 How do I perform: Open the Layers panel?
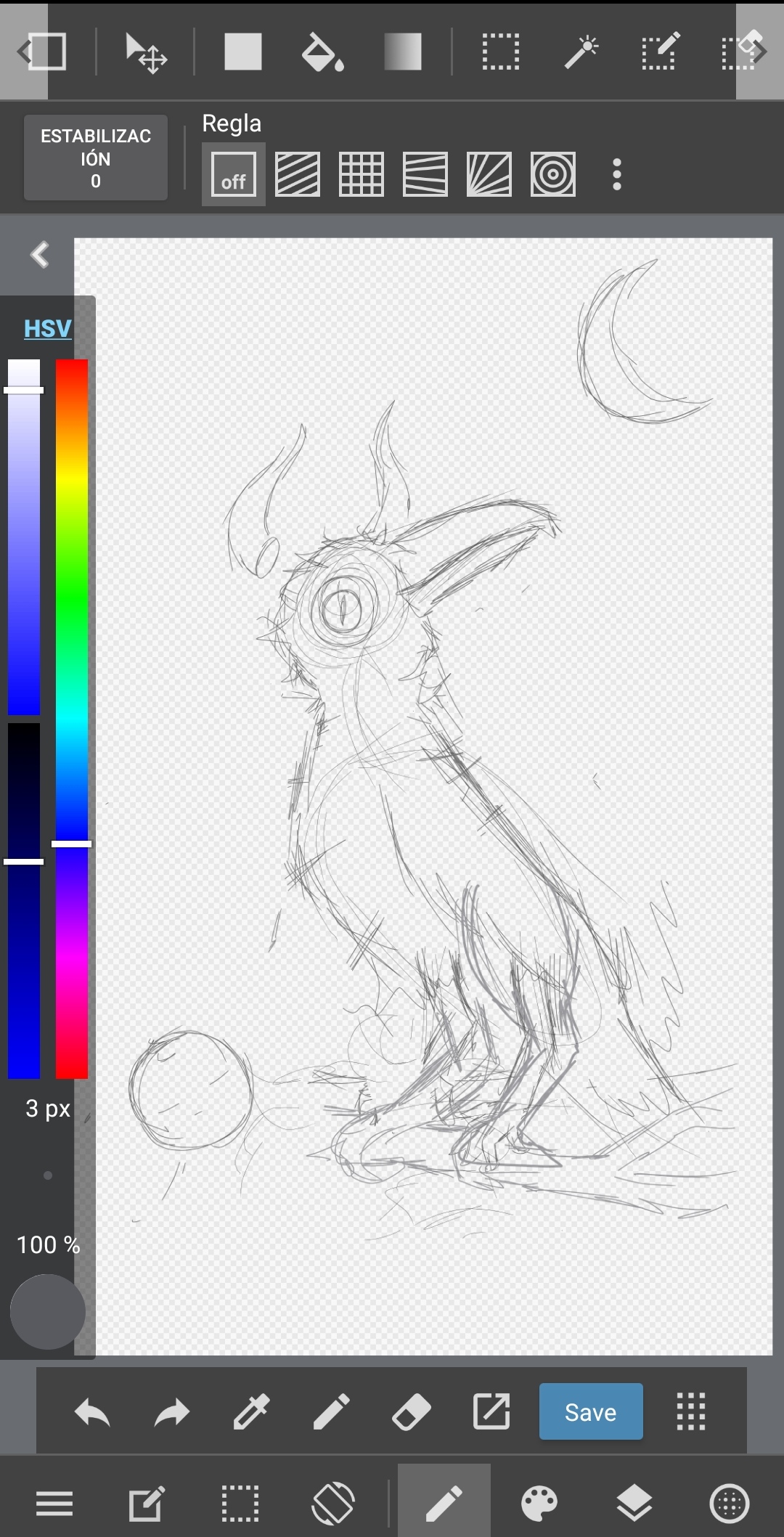click(634, 1504)
